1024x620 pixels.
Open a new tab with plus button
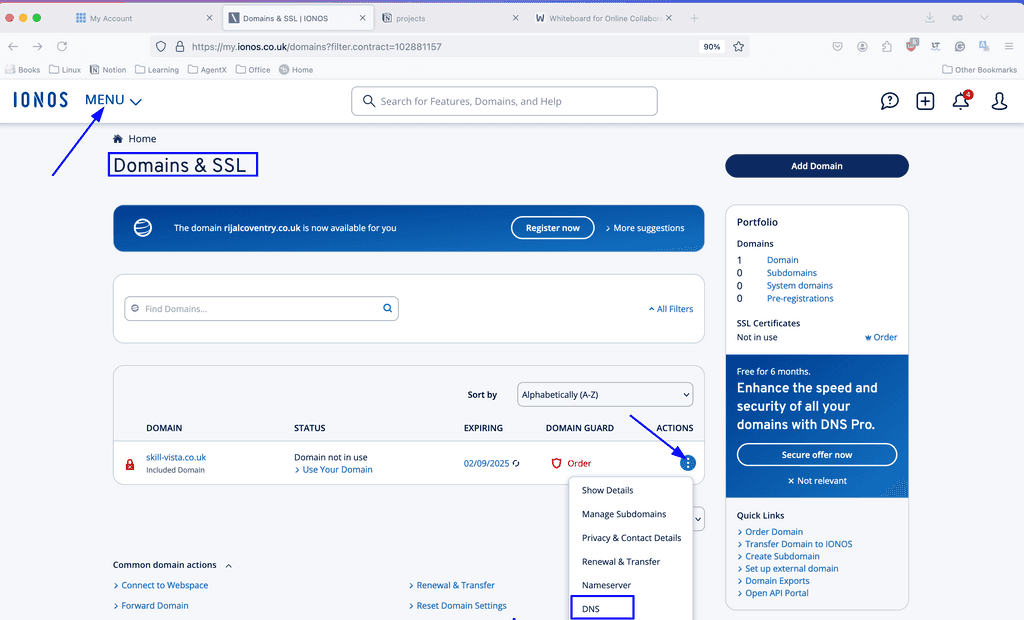coord(694,18)
